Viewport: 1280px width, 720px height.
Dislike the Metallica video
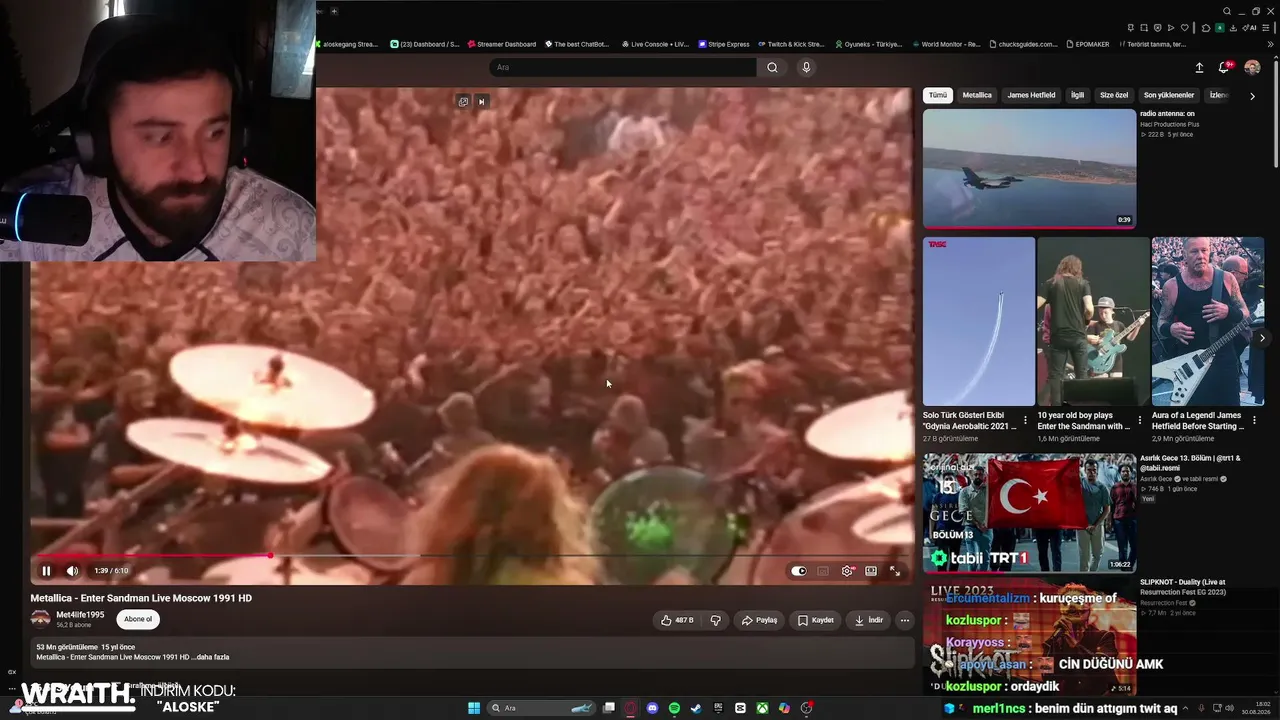point(715,620)
